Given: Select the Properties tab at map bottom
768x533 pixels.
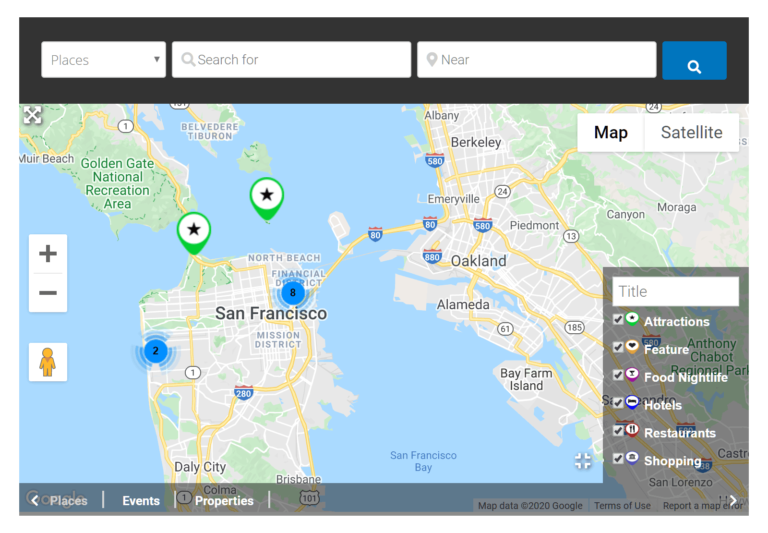Looking at the screenshot, I should tap(224, 501).
